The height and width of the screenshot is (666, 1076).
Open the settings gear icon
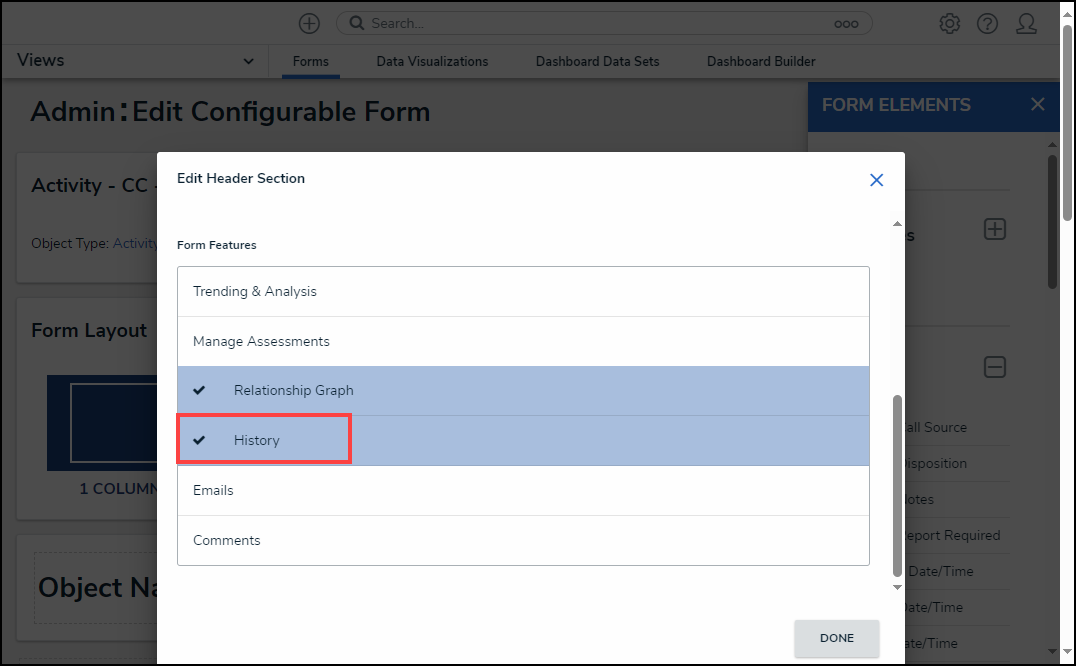tap(949, 23)
